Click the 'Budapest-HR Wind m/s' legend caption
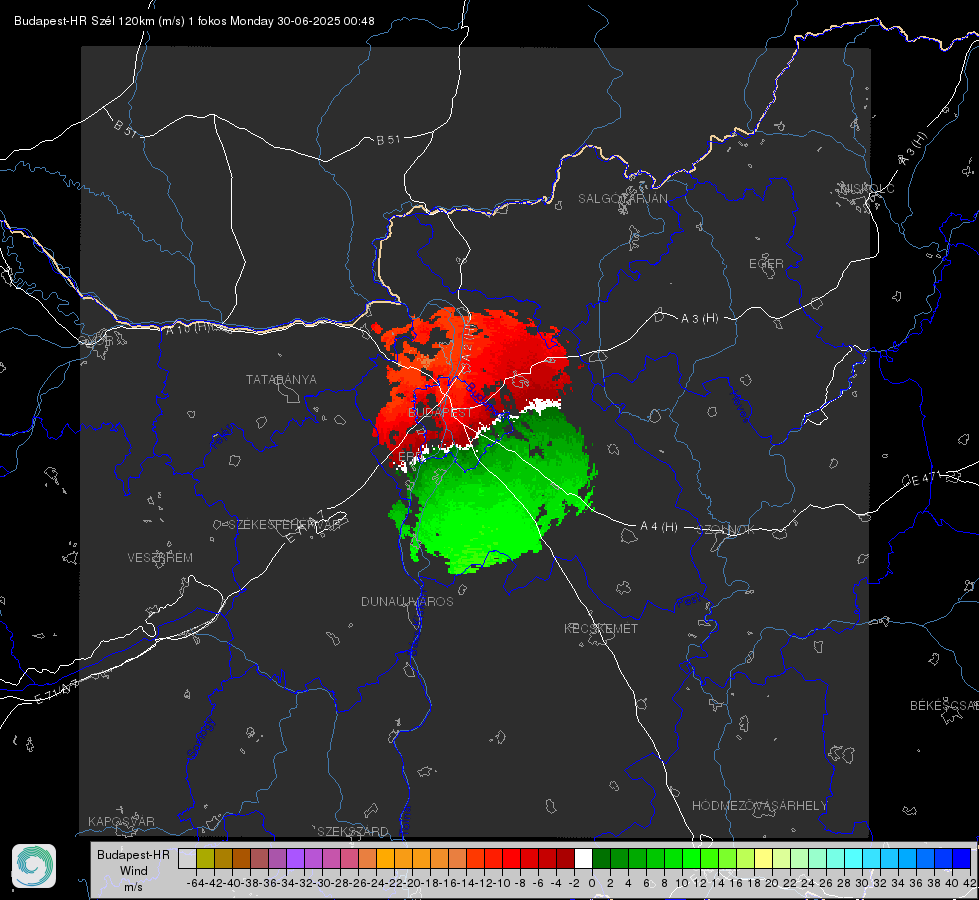 (x=133, y=871)
